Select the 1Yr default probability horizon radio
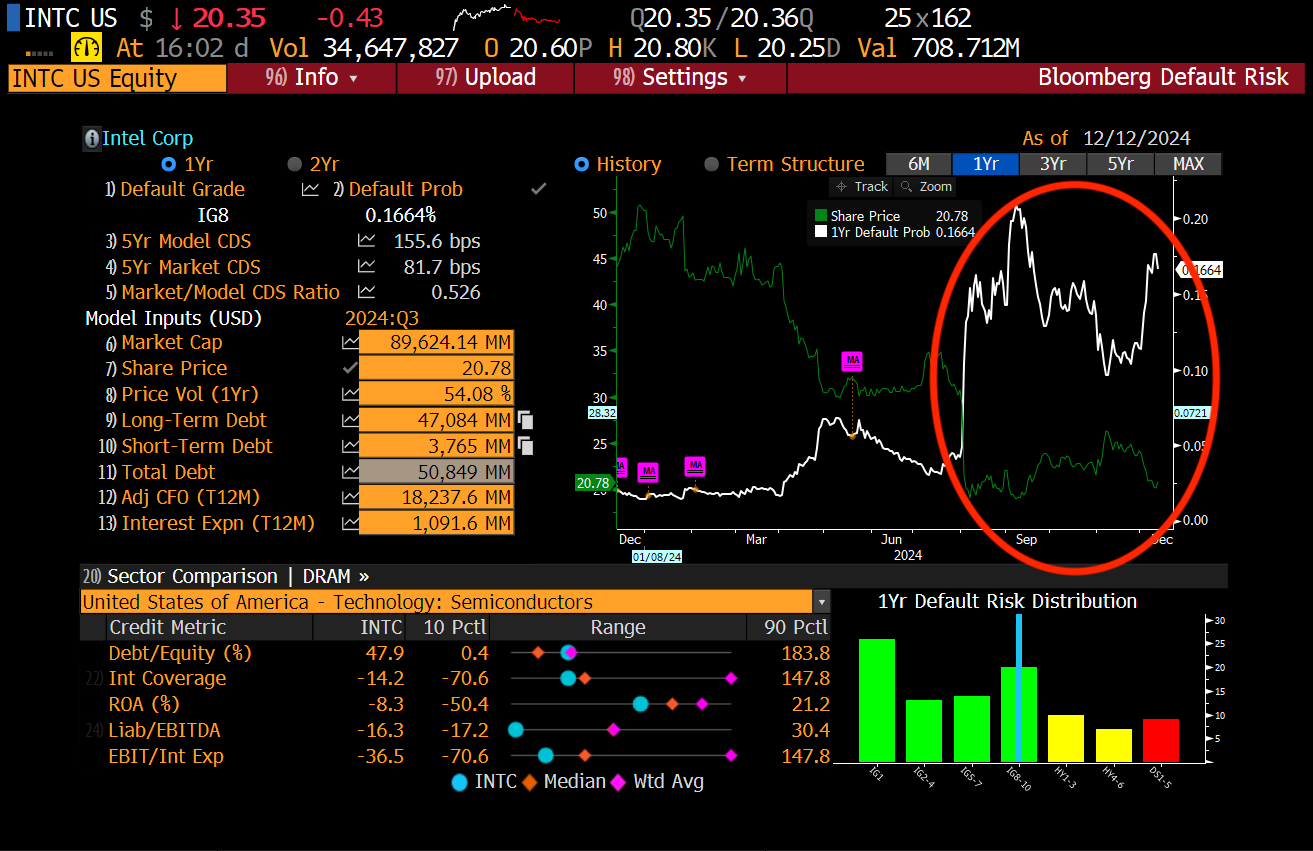1313x851 pixels. pyautogui.click(x=168, y=164)
